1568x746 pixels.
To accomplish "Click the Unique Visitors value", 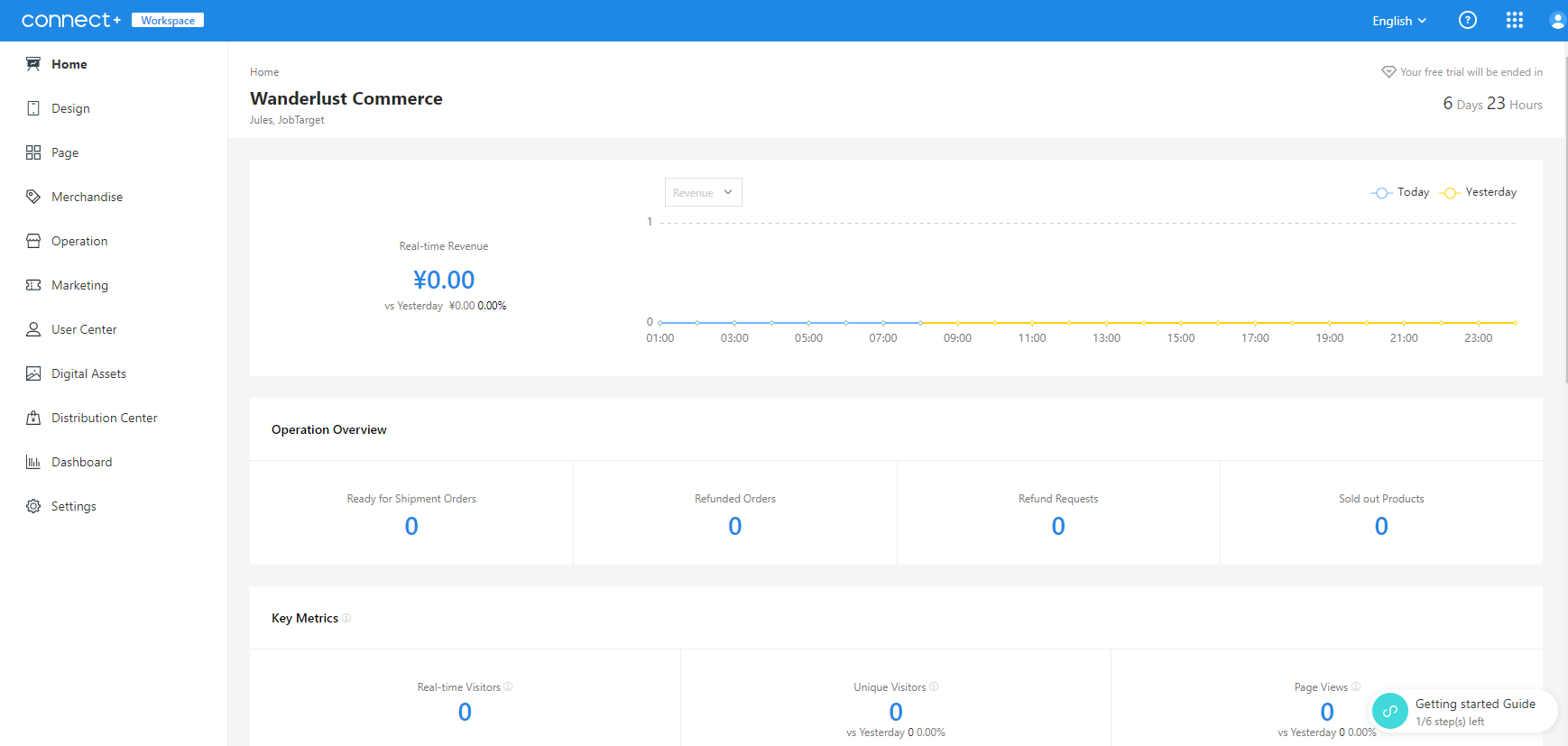I will coord(896,712).
